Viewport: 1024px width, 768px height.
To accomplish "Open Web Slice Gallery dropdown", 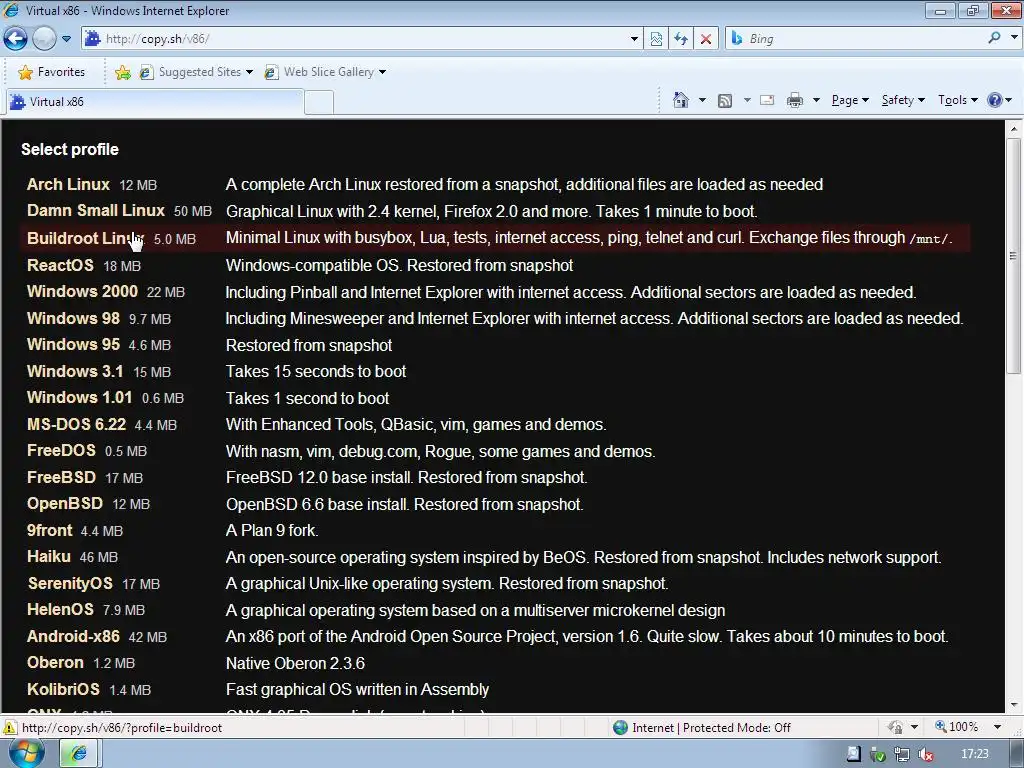I will click(325, 72).
